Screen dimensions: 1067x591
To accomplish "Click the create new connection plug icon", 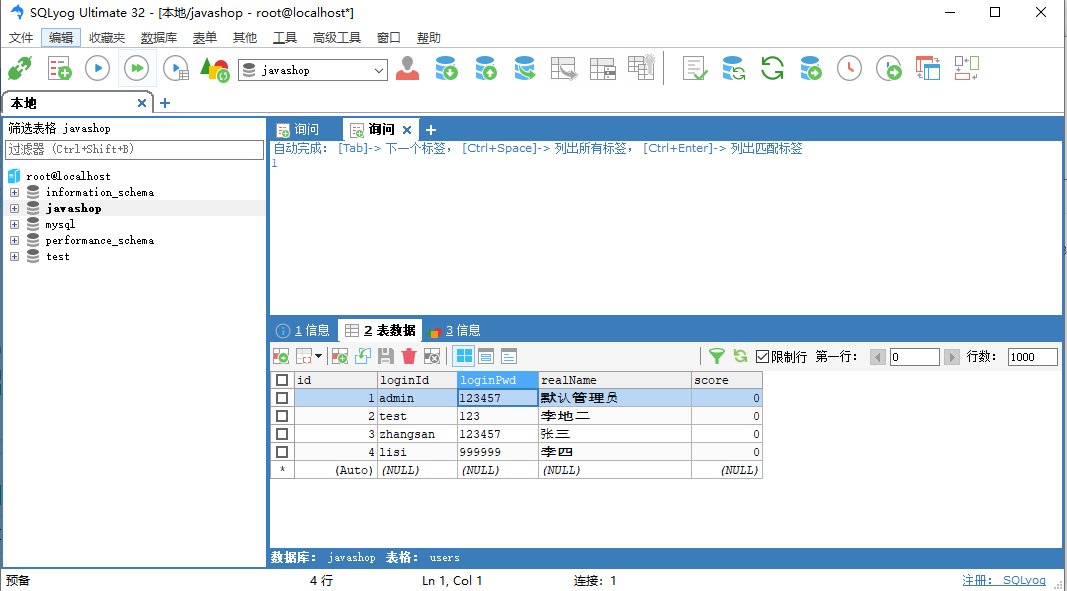I will click(20, 69).
